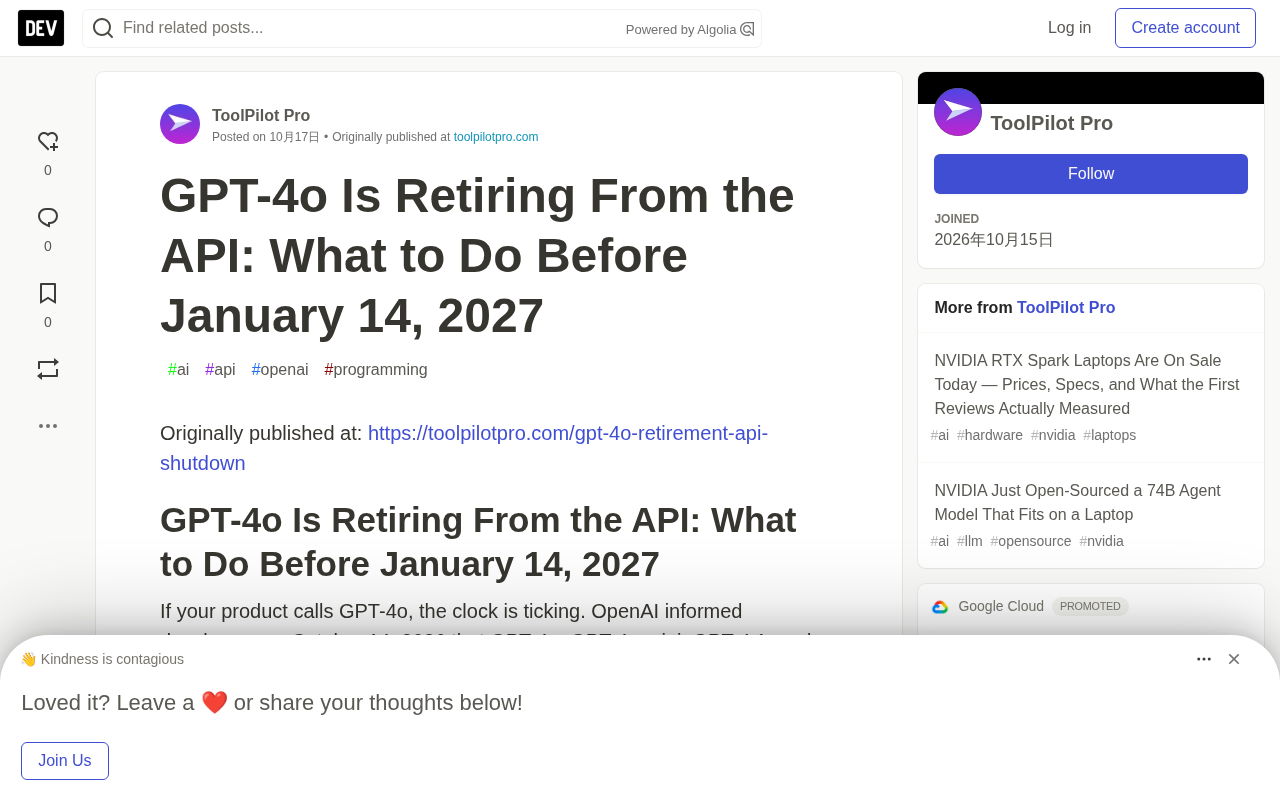Open the Algolia logo link

point(747,29)
